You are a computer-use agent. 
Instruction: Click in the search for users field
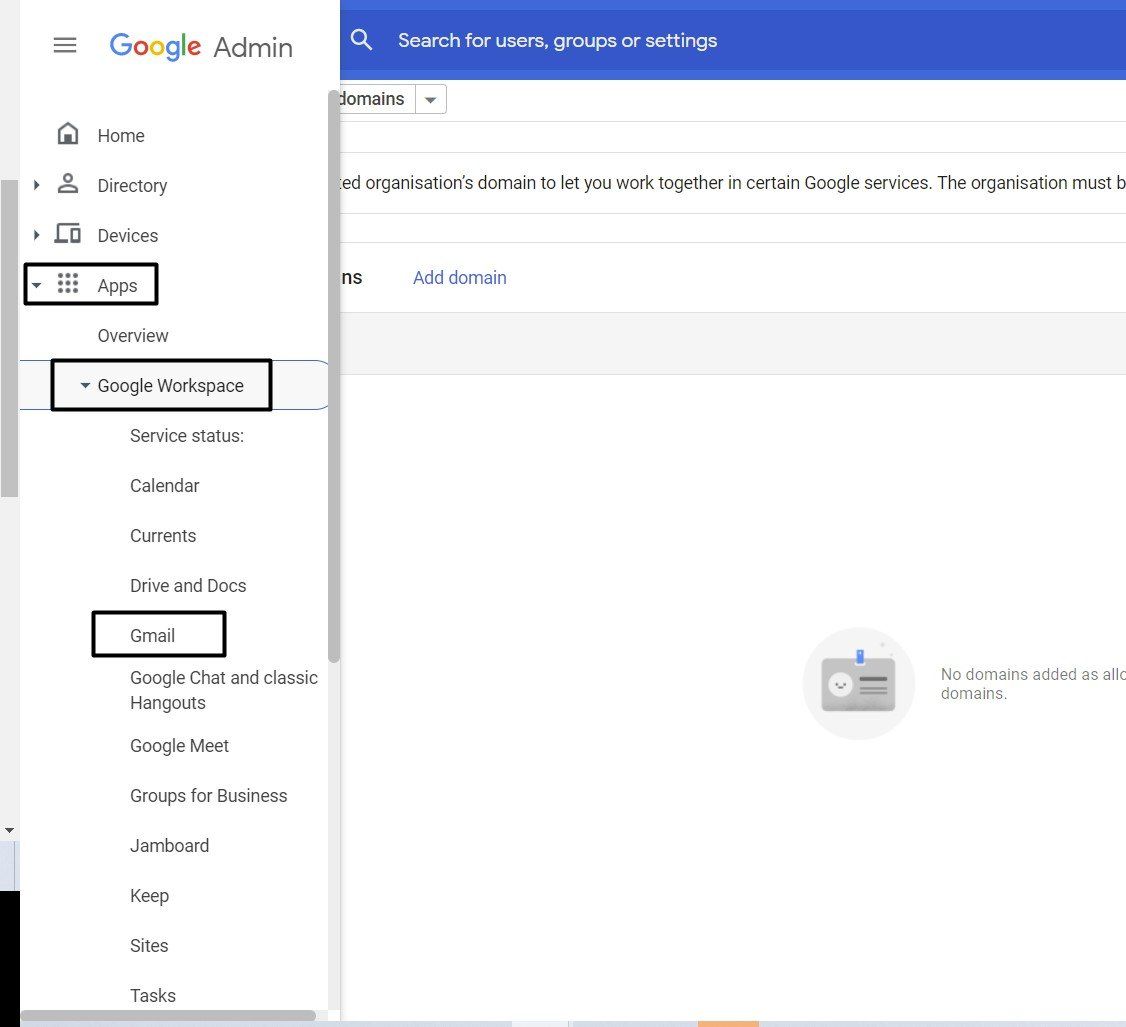(x=557, y=41)
